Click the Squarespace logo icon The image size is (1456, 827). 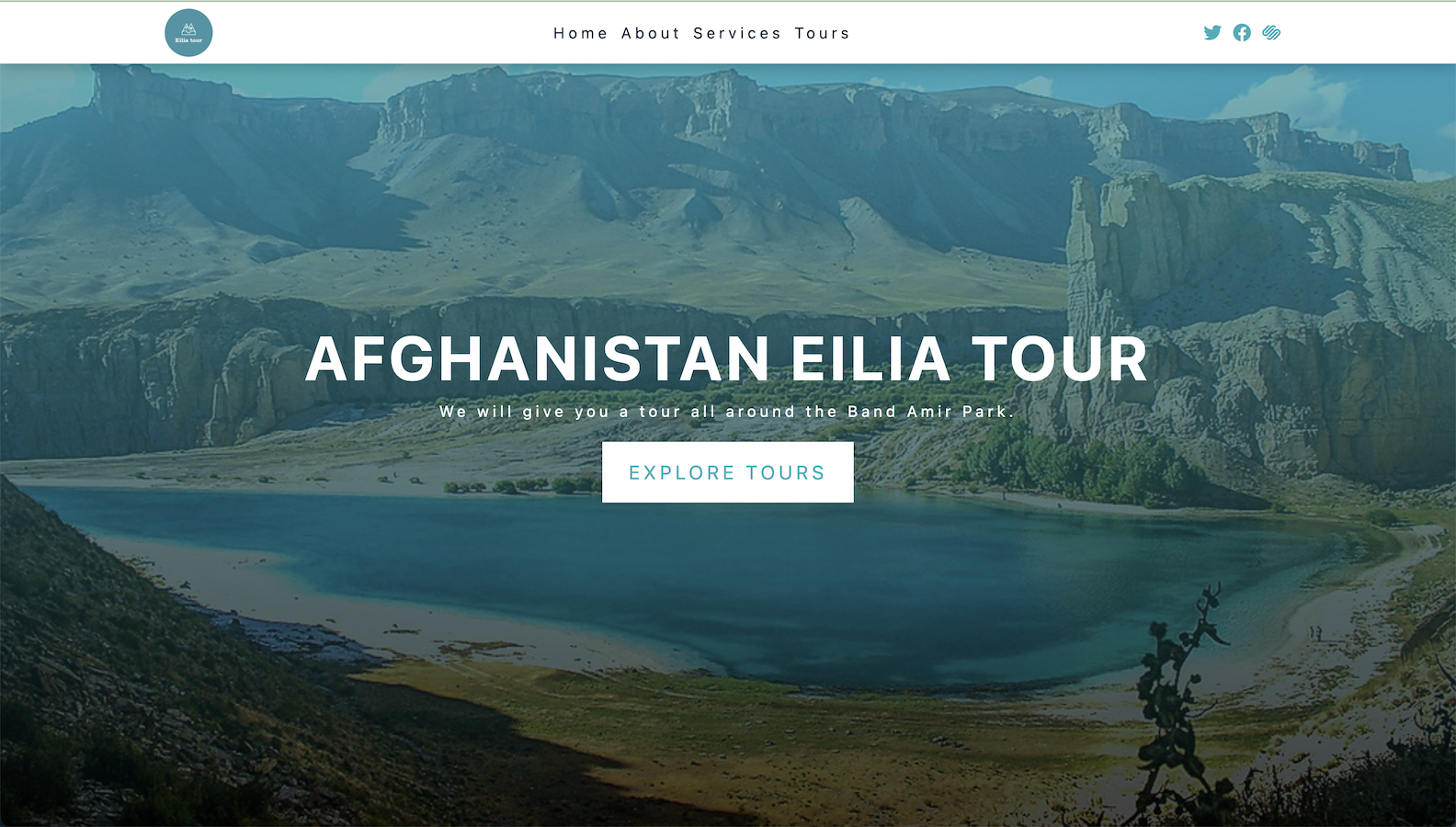click(1271, 33)
